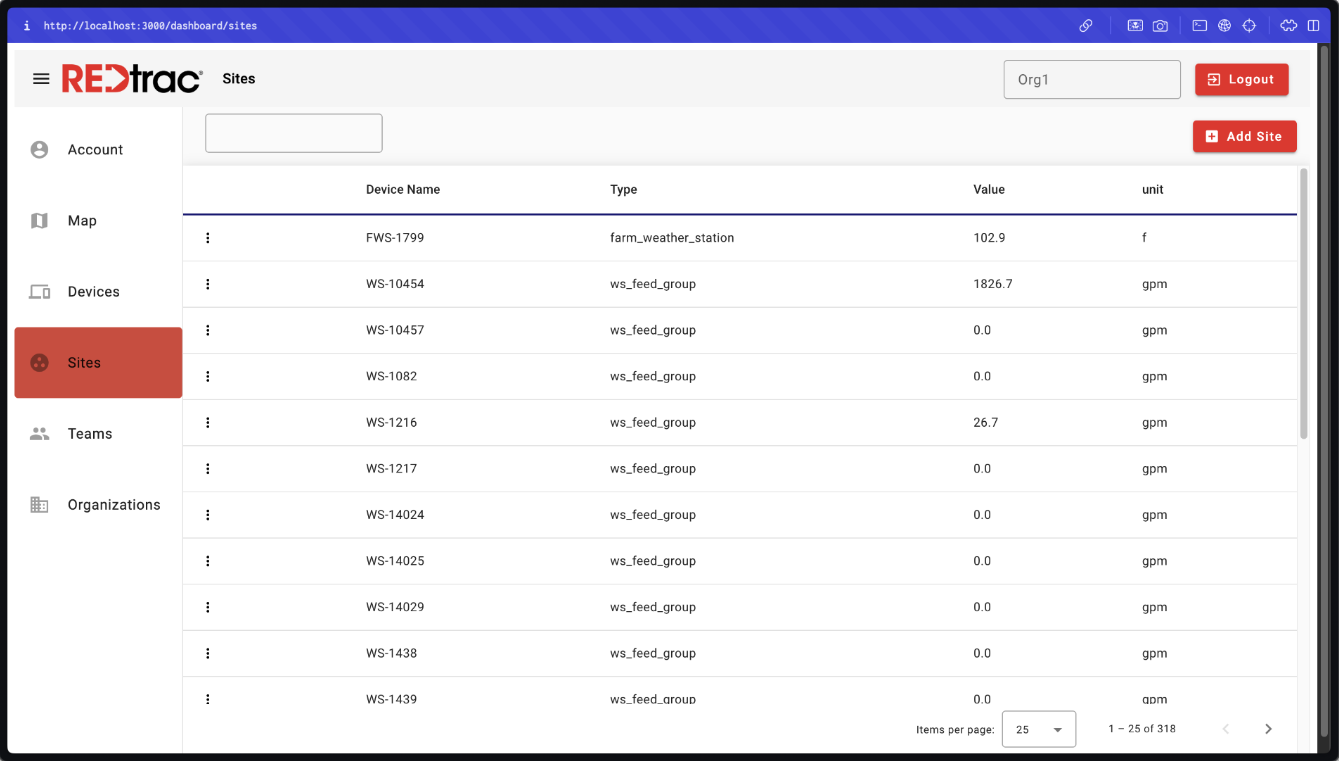Open the hamburger navigation menu
This screenshot has height=761, width=1339.
pyautogui.click(x=41, y=79)
